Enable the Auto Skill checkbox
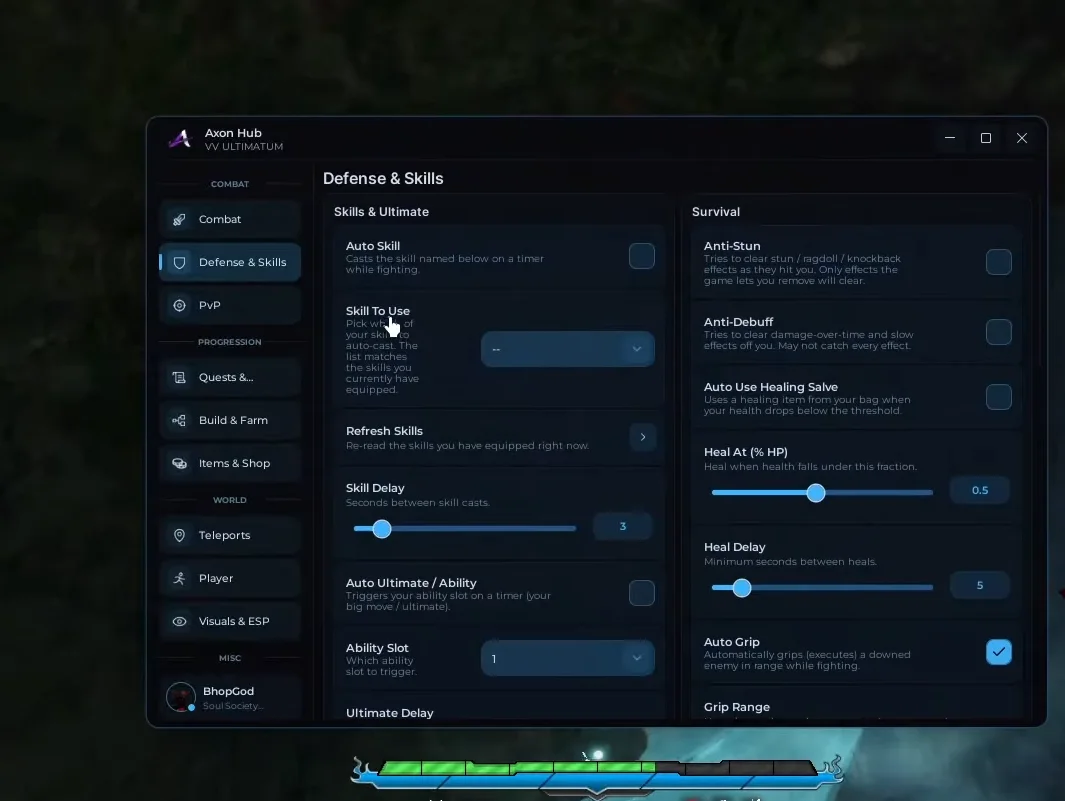 click(x=641, y=256)
